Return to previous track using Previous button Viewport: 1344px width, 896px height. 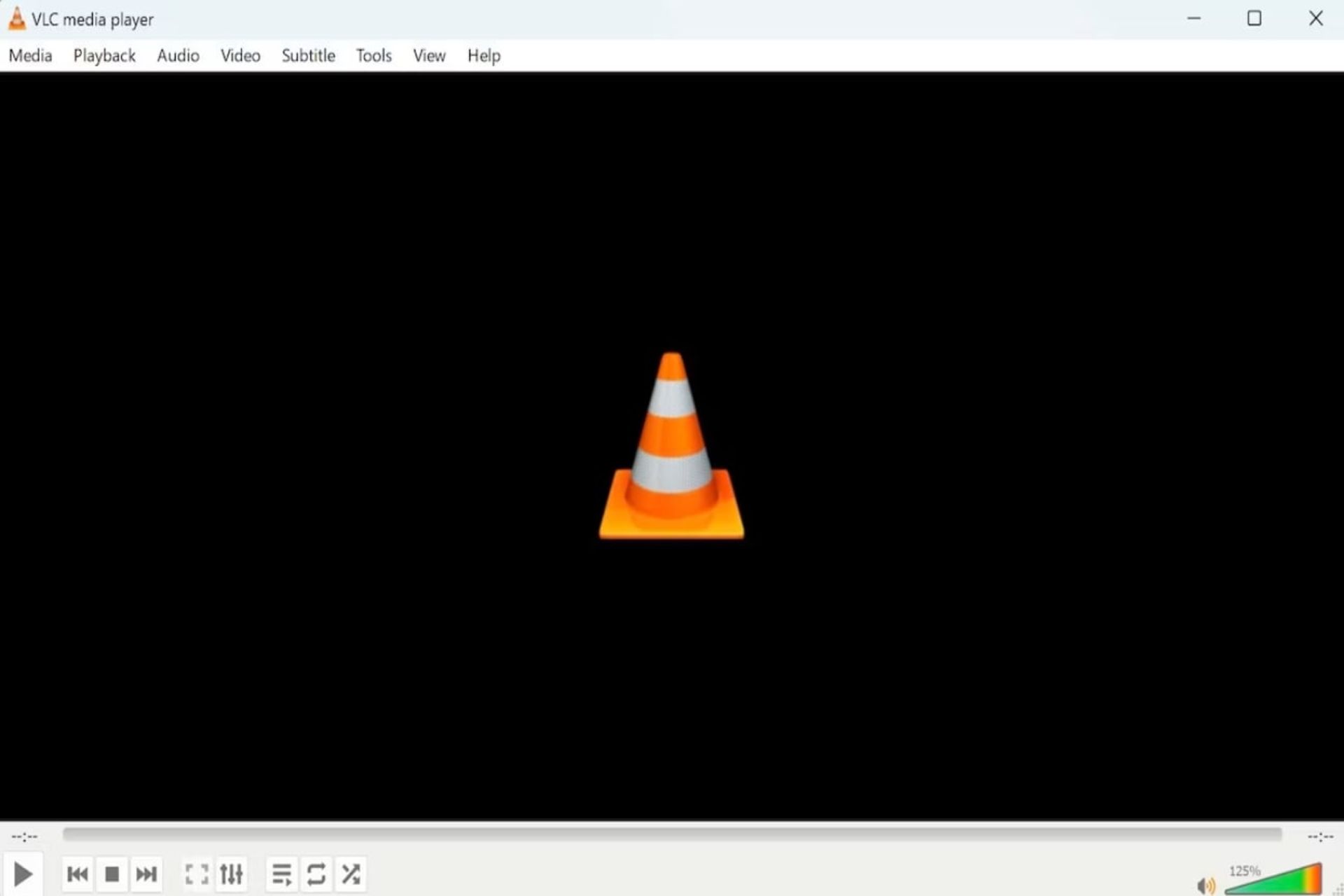pos(77,874)
